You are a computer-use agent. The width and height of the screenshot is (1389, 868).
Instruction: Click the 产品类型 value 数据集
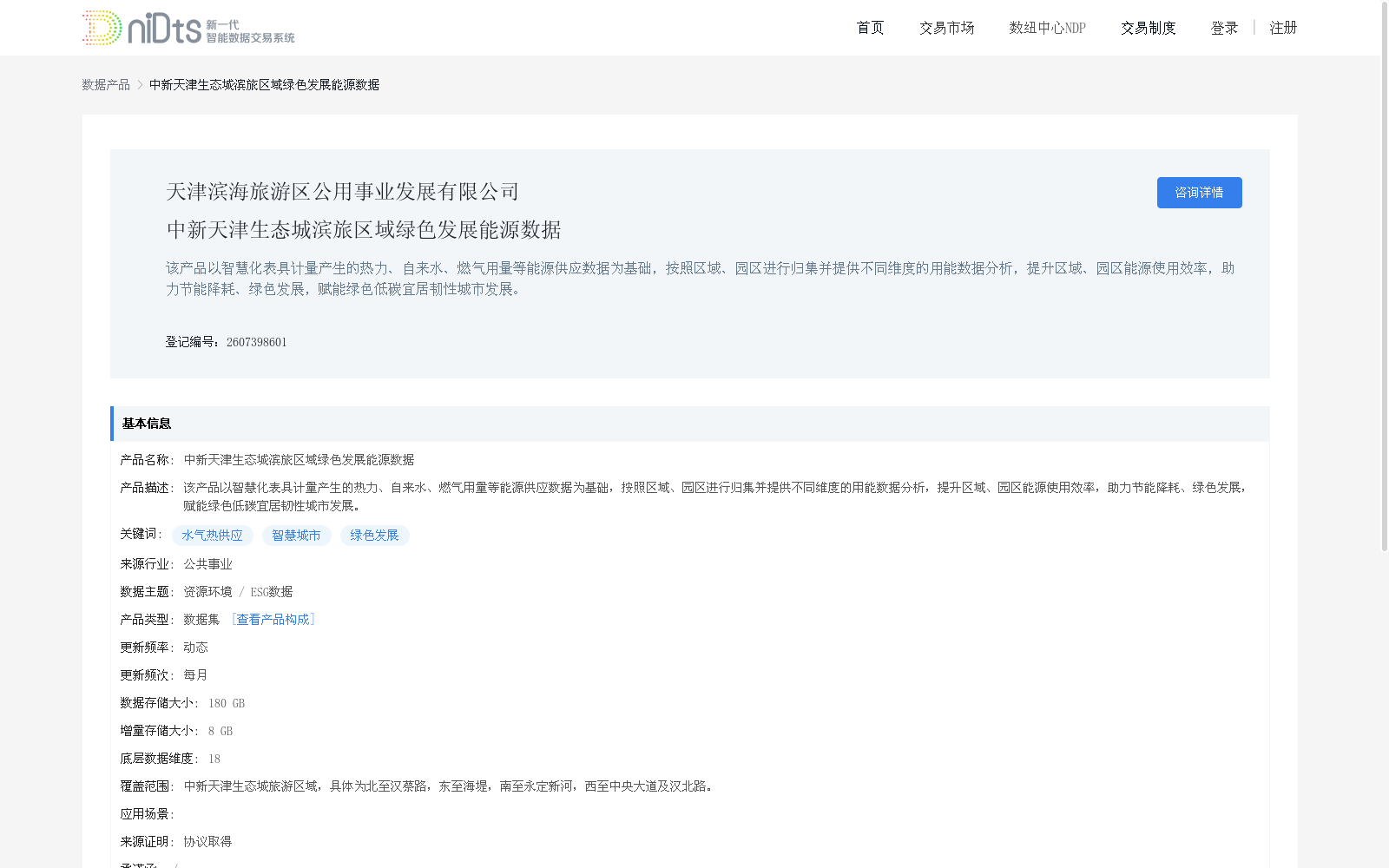pos(201,620)
